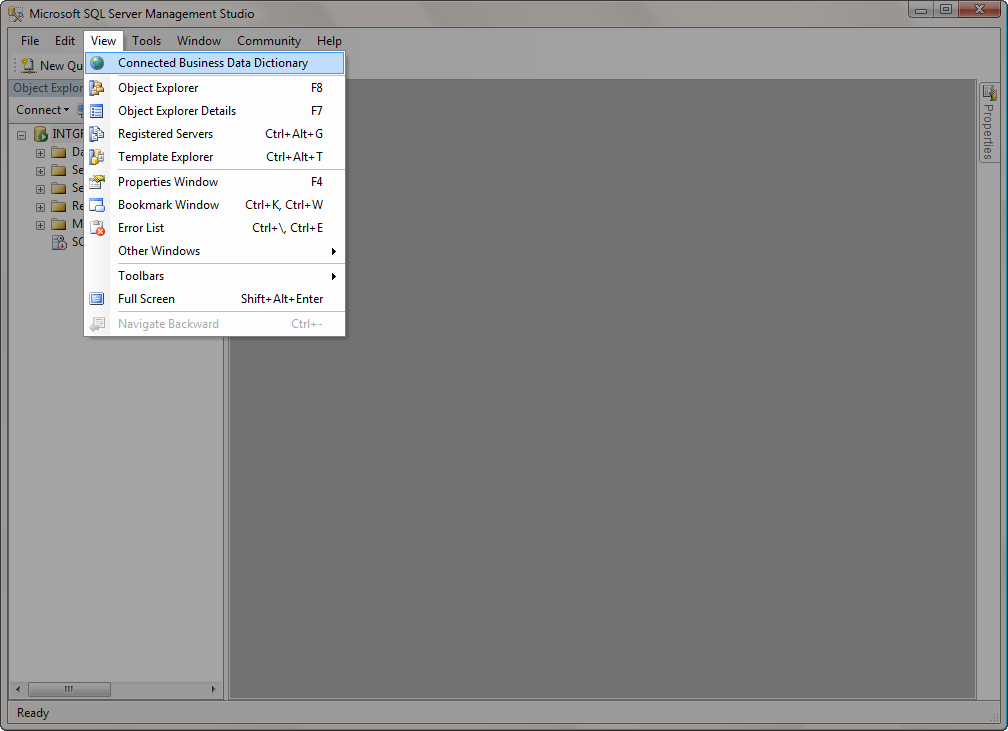Click the New Query toolbar icon
The height and width of the screenshot is (731, 1008).
point(28,65)
